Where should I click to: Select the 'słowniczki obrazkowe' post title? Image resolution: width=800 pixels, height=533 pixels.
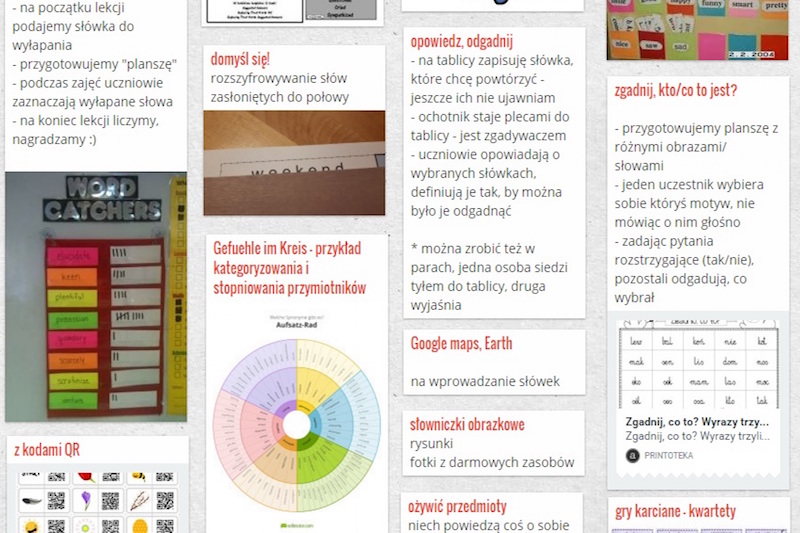point(467,424)
